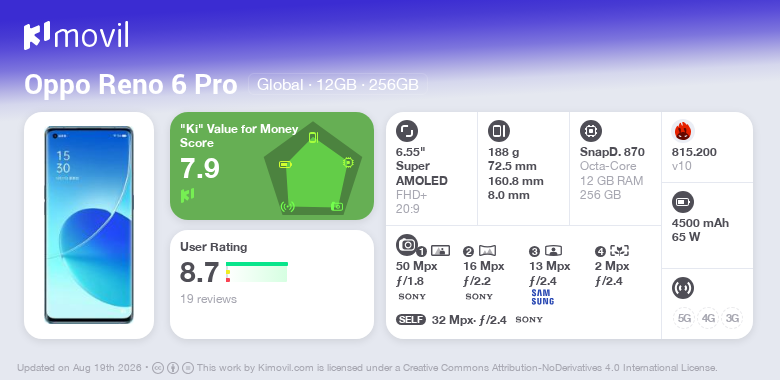Click the green Ki logo under score

click(187, 195)
